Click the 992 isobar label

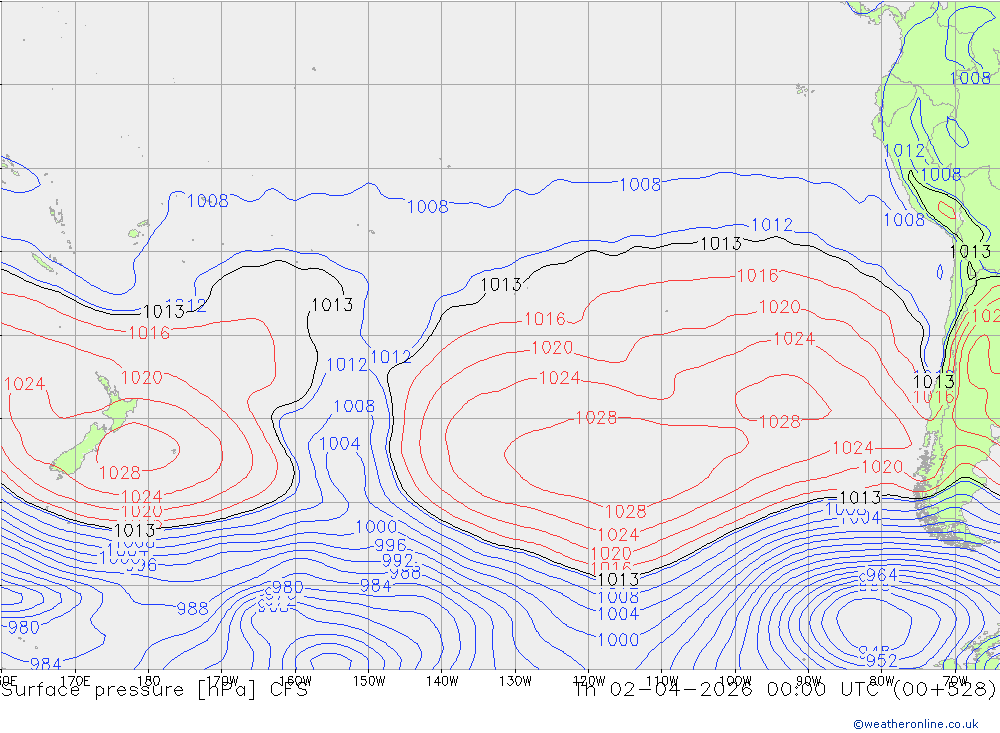[x=397, y=561]
